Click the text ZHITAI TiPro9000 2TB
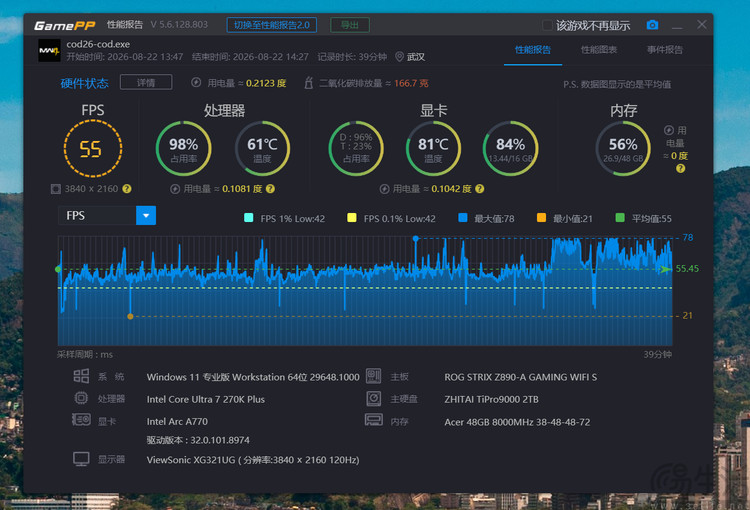Viewport: 750px width, 510px height. click(x=491, y=399)
